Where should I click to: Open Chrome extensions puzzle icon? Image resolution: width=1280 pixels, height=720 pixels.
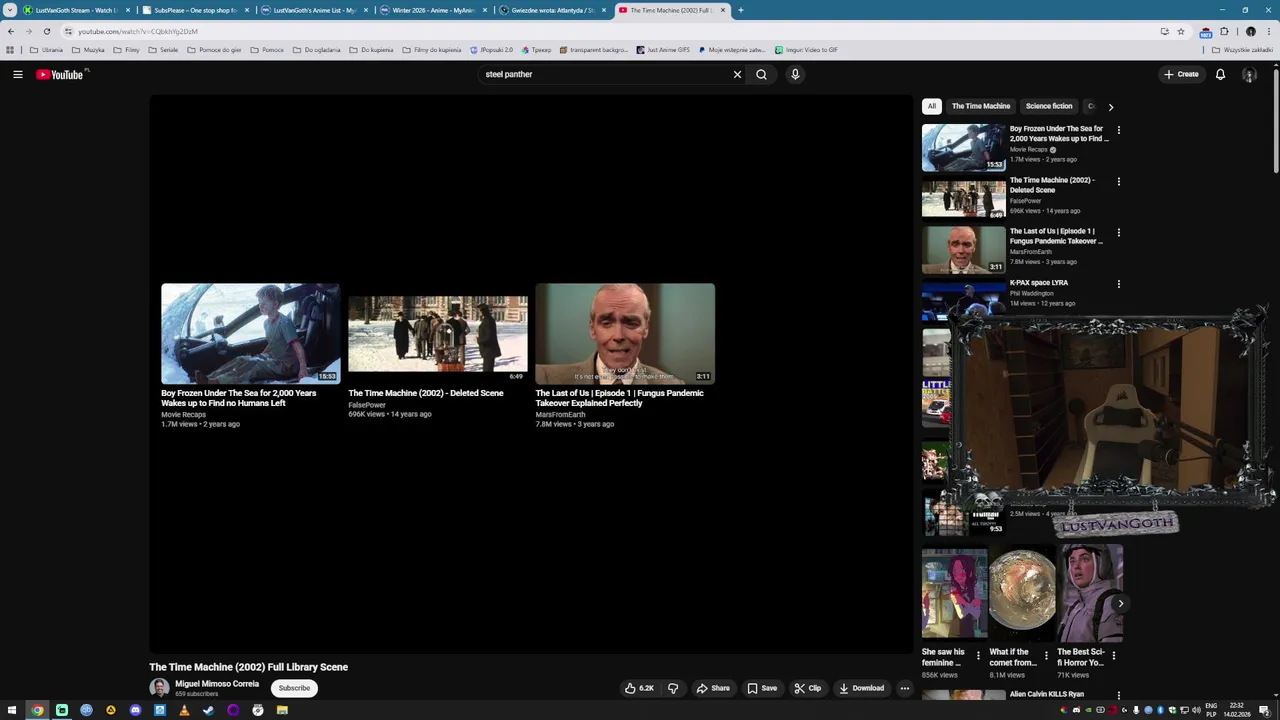[1224, 31]
